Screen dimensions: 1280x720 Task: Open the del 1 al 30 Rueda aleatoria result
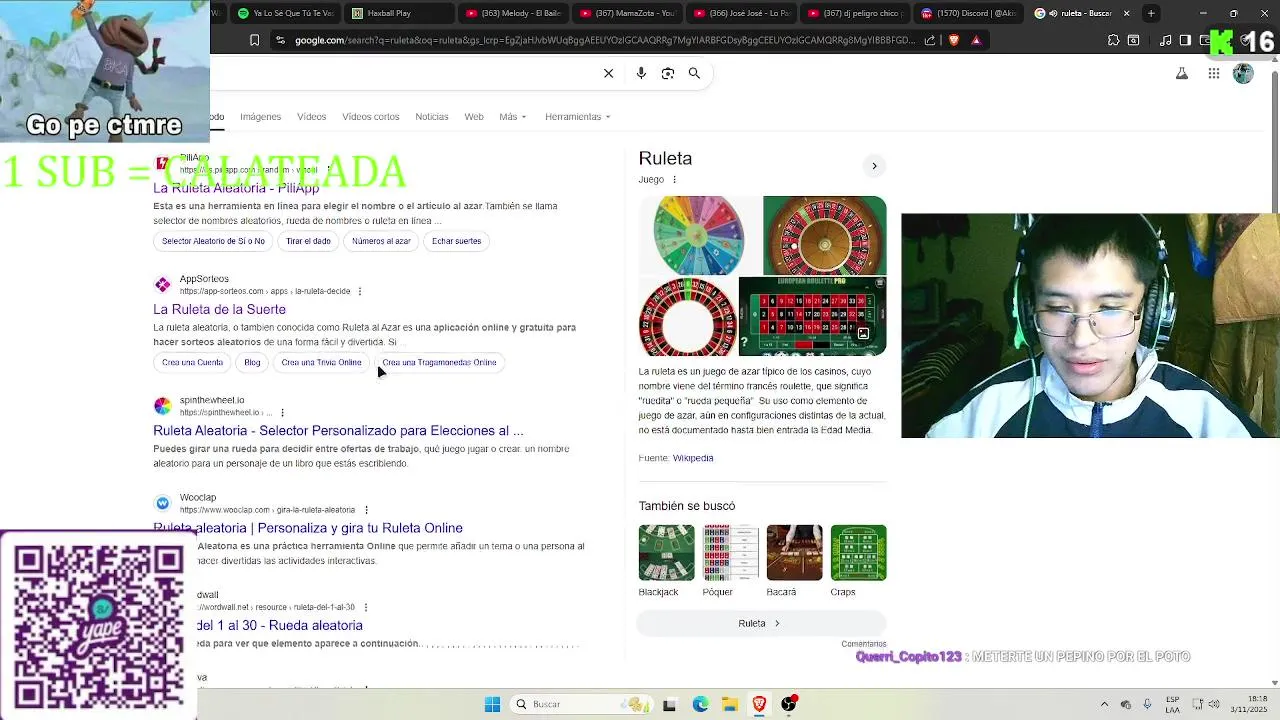point(280,625)
